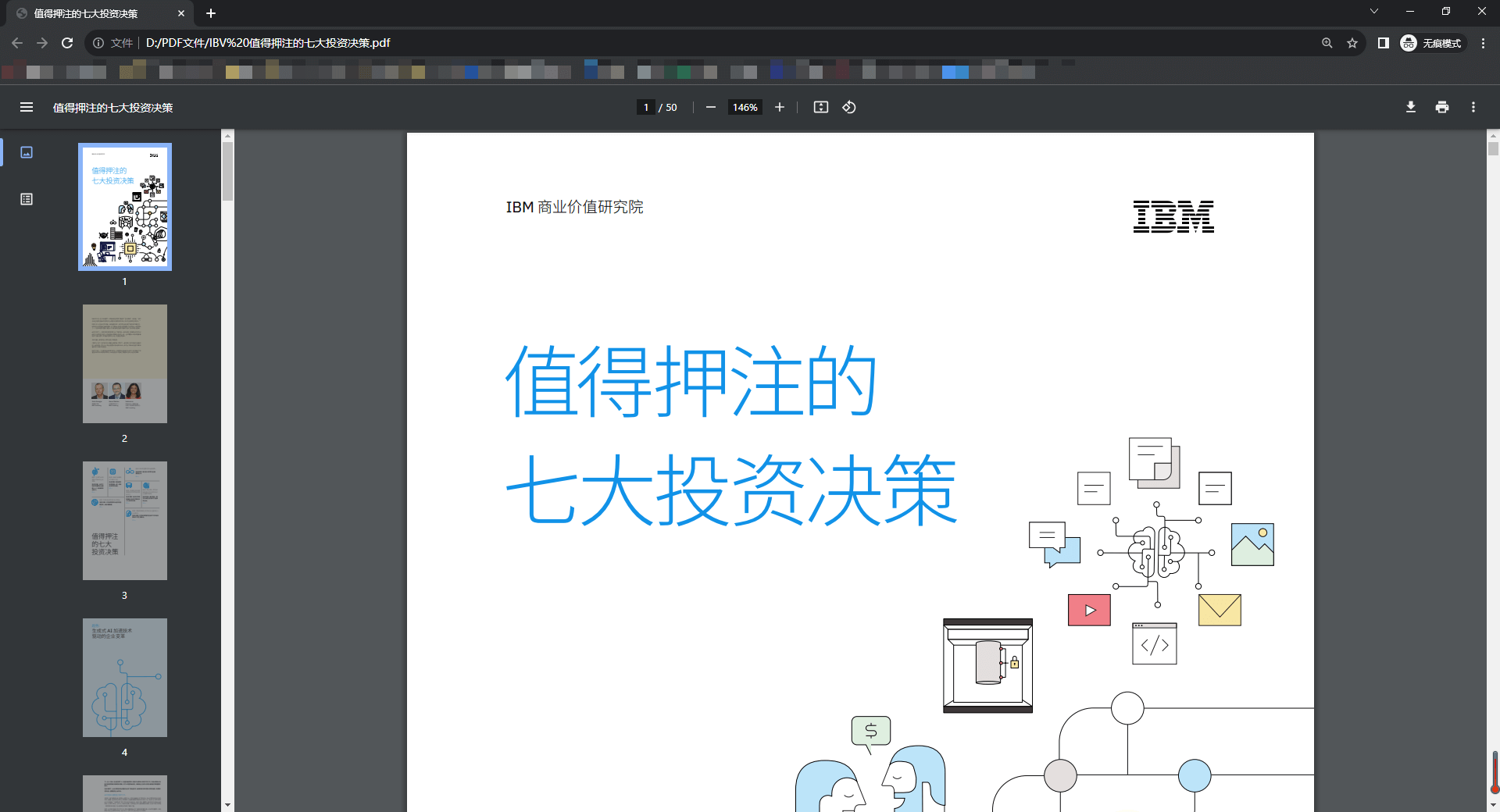Screen dimensions: 1500x812
Task: Click the page number input field
Action: click(645, 107)
